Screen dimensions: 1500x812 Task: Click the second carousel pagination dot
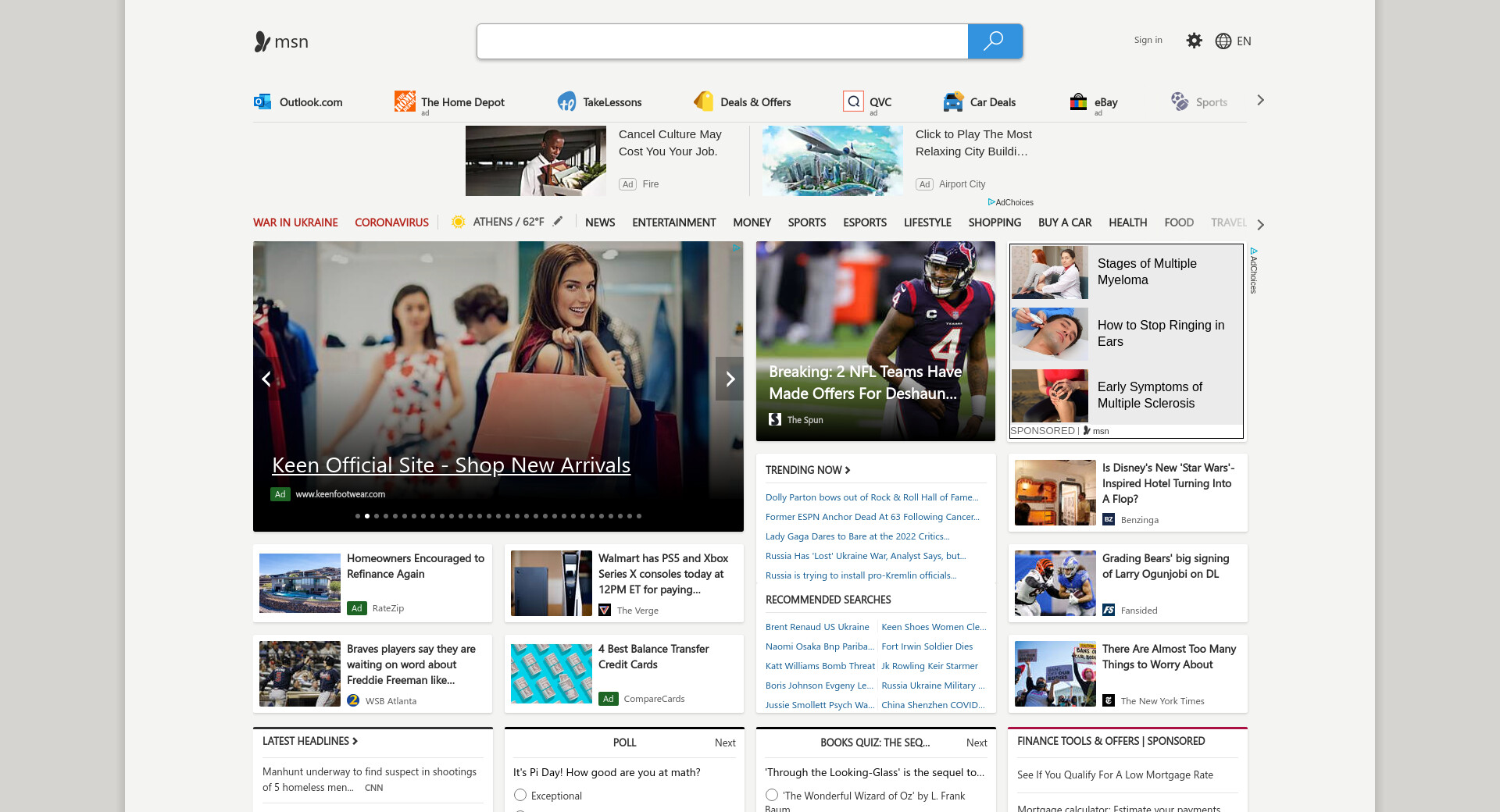367,516
